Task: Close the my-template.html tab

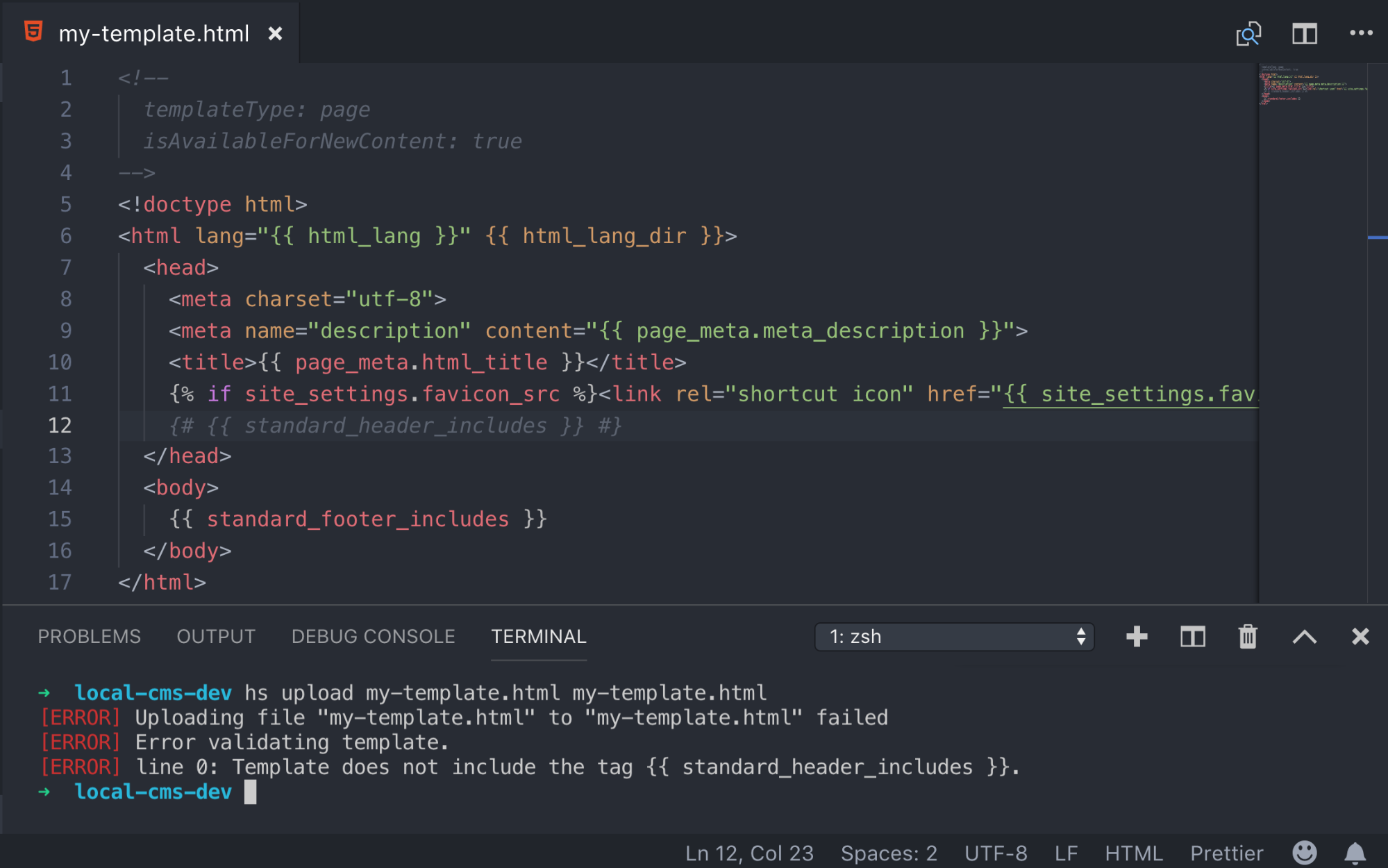Action: (x=275, y=33)
